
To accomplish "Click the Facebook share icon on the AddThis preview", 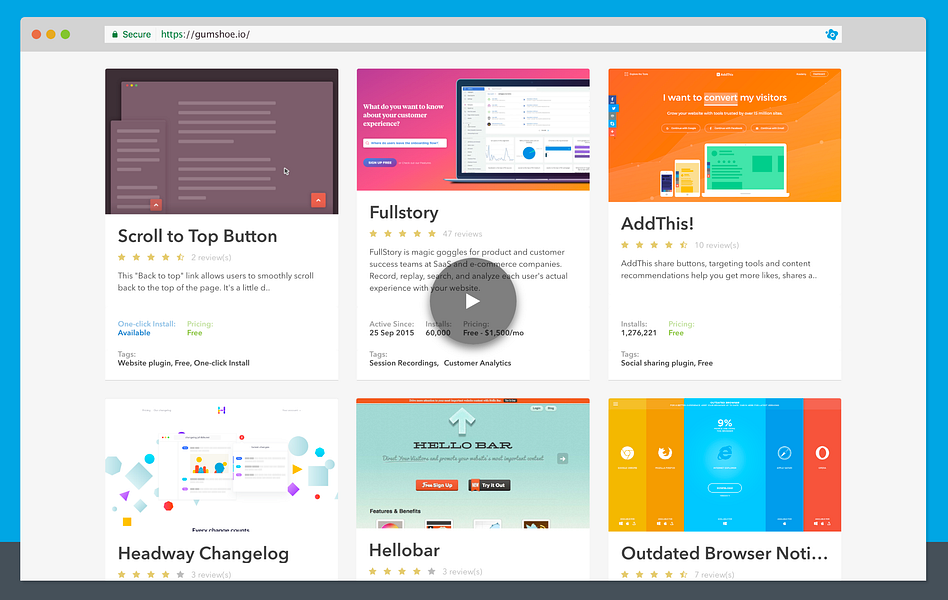I will (x=613, y=98).
